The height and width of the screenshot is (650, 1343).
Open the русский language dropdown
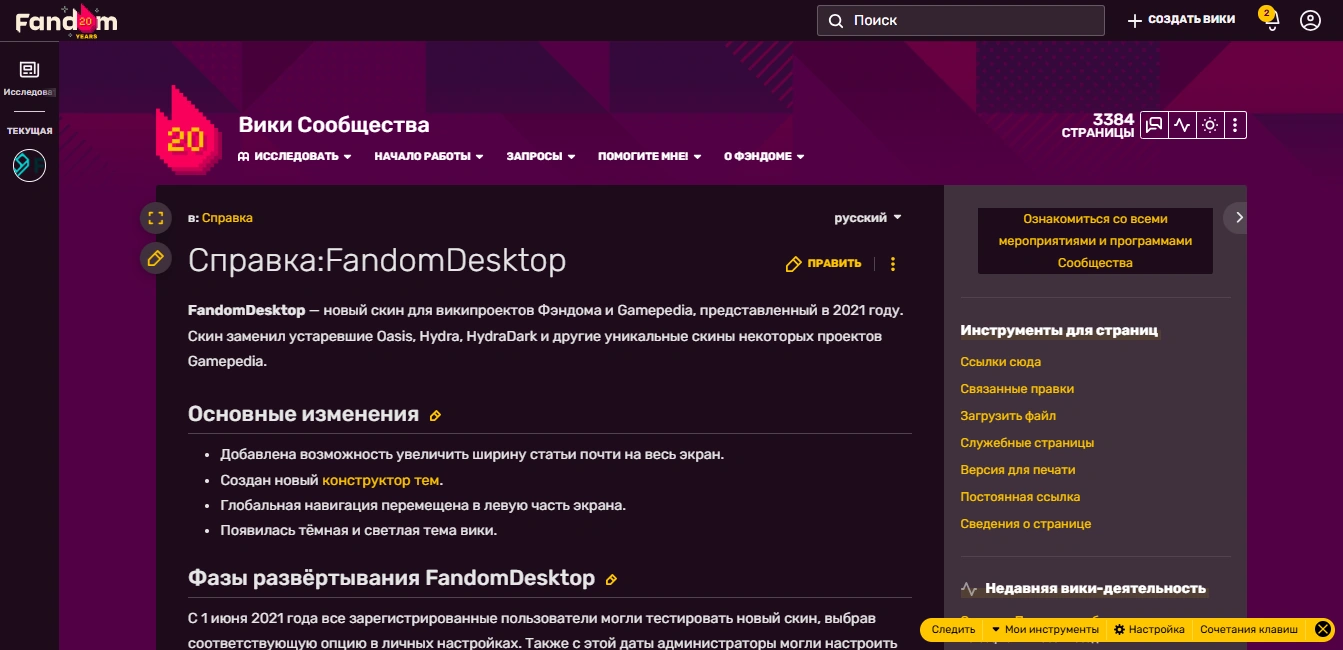tap(868, 217)
